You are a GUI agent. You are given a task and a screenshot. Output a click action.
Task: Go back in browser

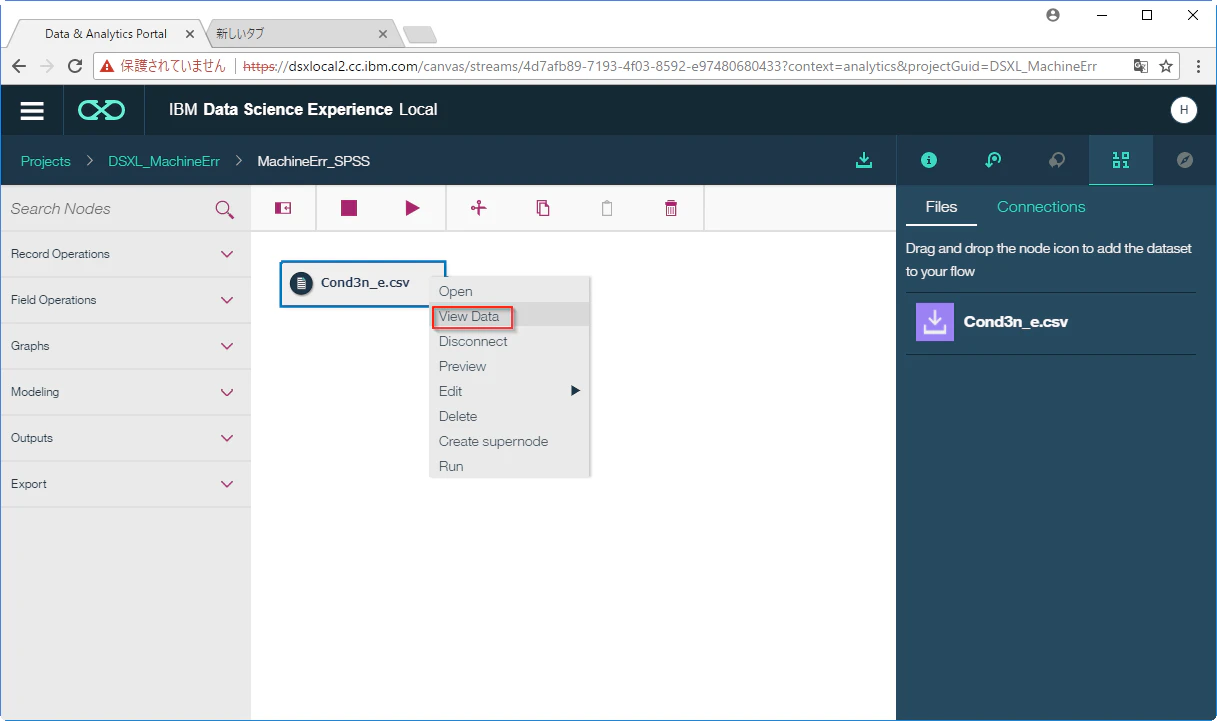pos(18,66)
